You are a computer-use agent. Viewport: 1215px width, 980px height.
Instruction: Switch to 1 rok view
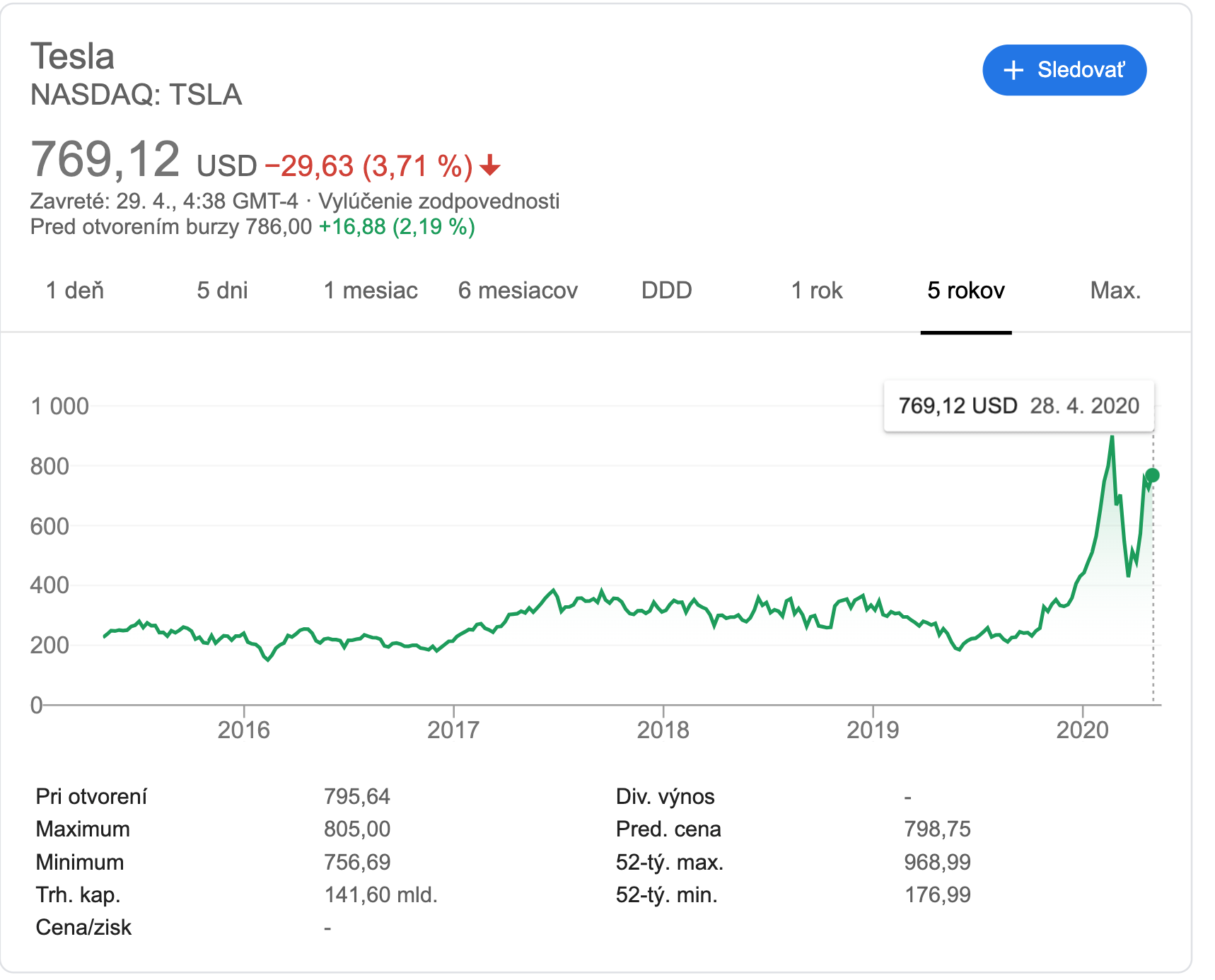point(817,291)
